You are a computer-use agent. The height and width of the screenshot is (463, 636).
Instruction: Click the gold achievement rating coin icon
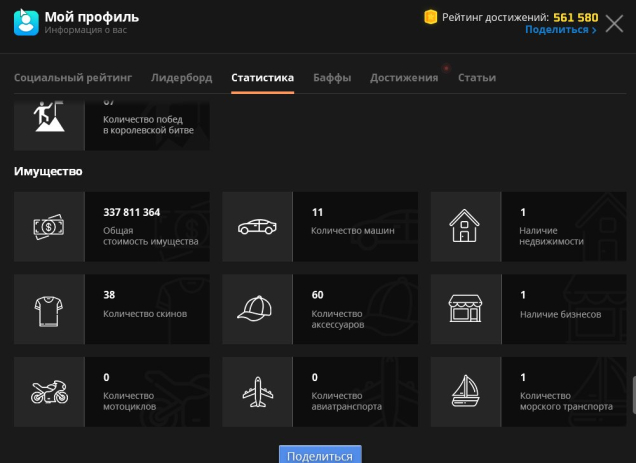(431, 17)
